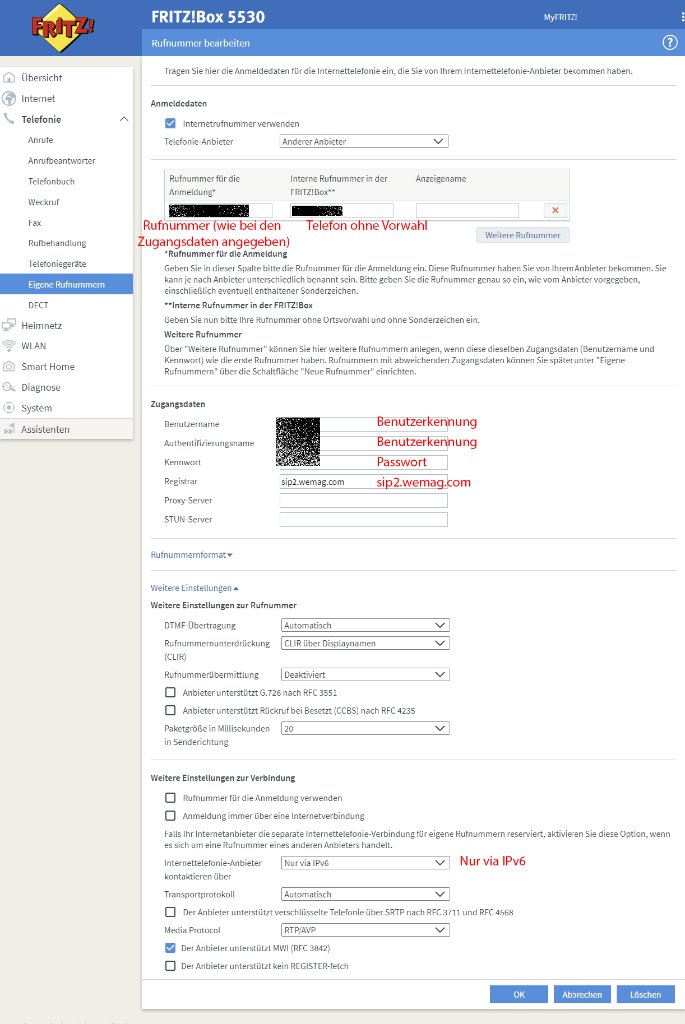The image size is (685, 1024).
Task: Click the Kennwort input field
Action: click(x=363, y=462)
